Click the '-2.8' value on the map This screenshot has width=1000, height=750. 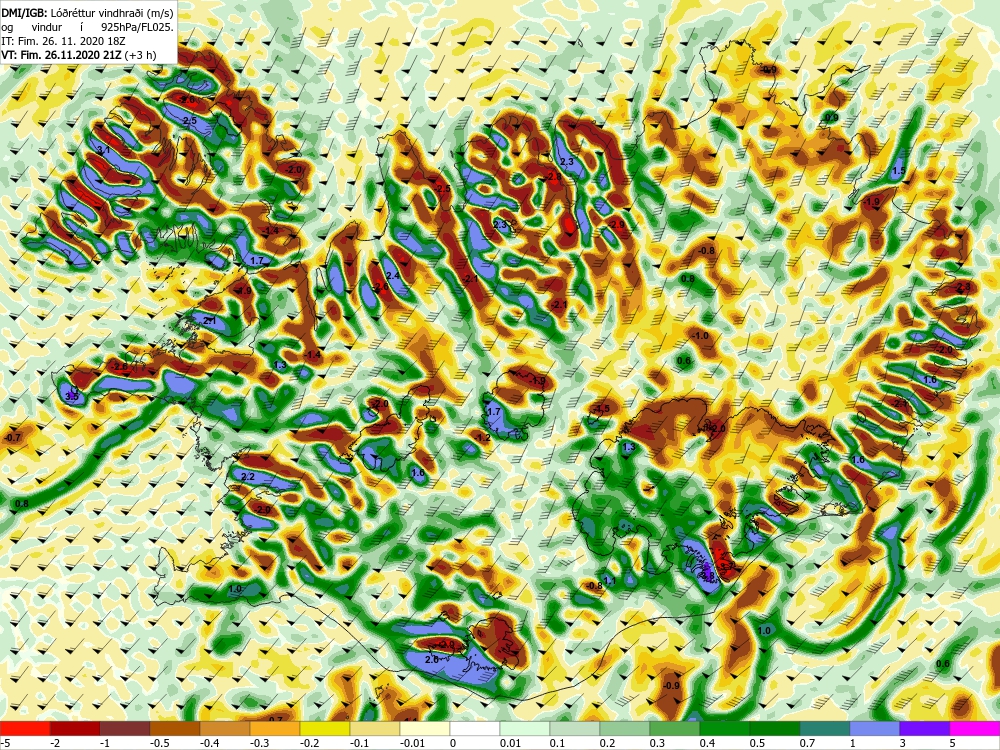pyautogui.click(x=553, y=177)
